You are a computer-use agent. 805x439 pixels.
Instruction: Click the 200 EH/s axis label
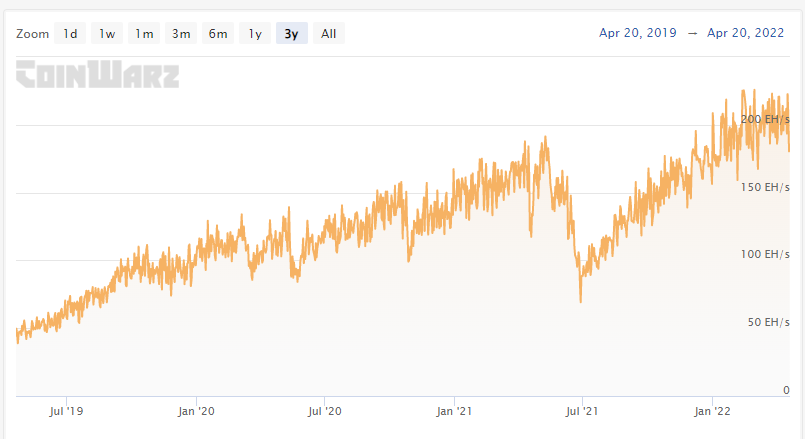(x=765, y=119)
